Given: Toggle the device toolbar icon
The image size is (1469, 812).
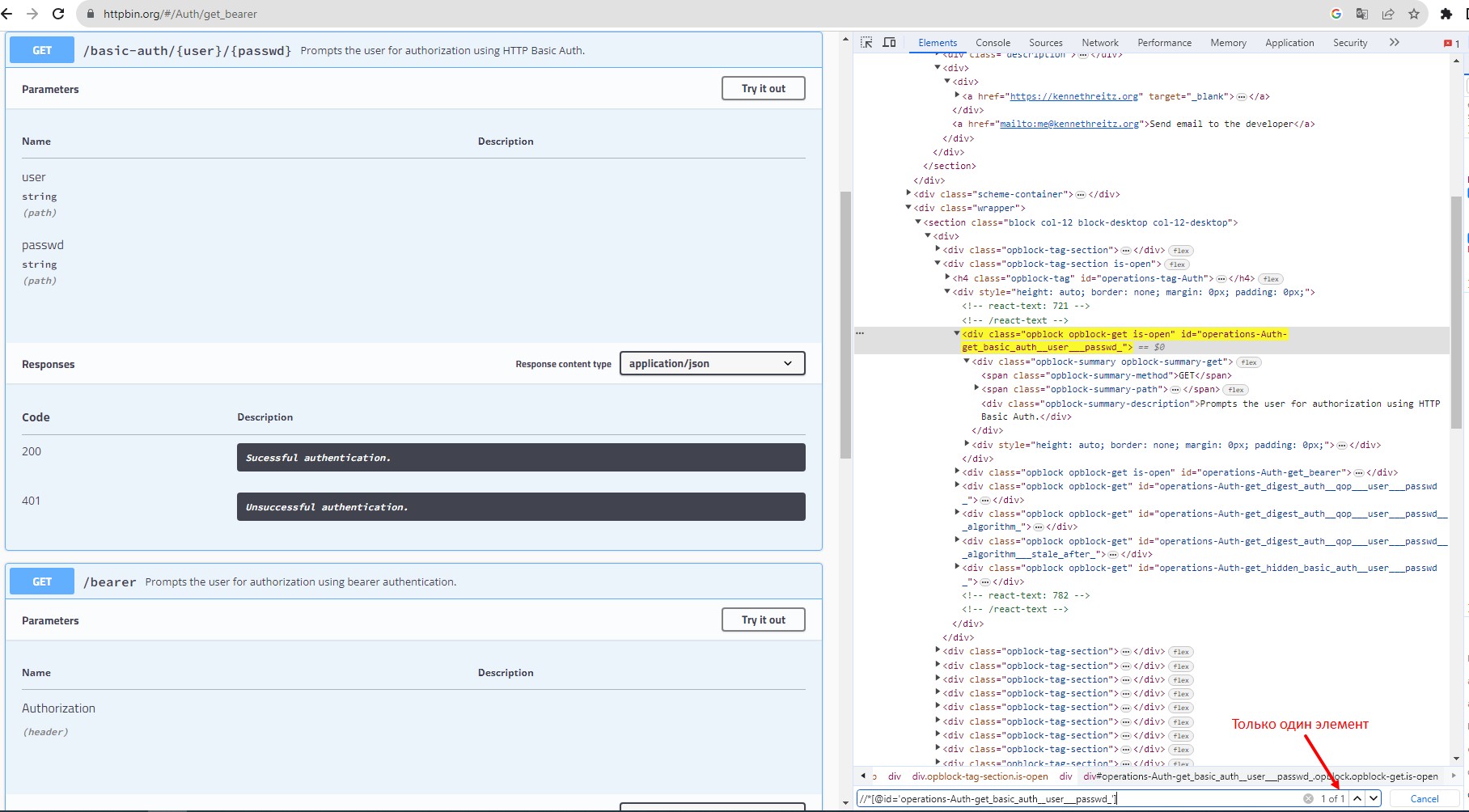Looking at the screenshot, I should point(889,43).
